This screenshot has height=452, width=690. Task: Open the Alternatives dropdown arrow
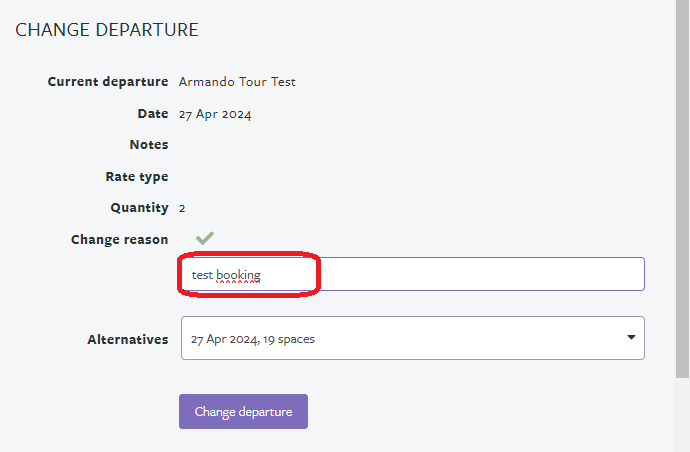pos(631,338)
